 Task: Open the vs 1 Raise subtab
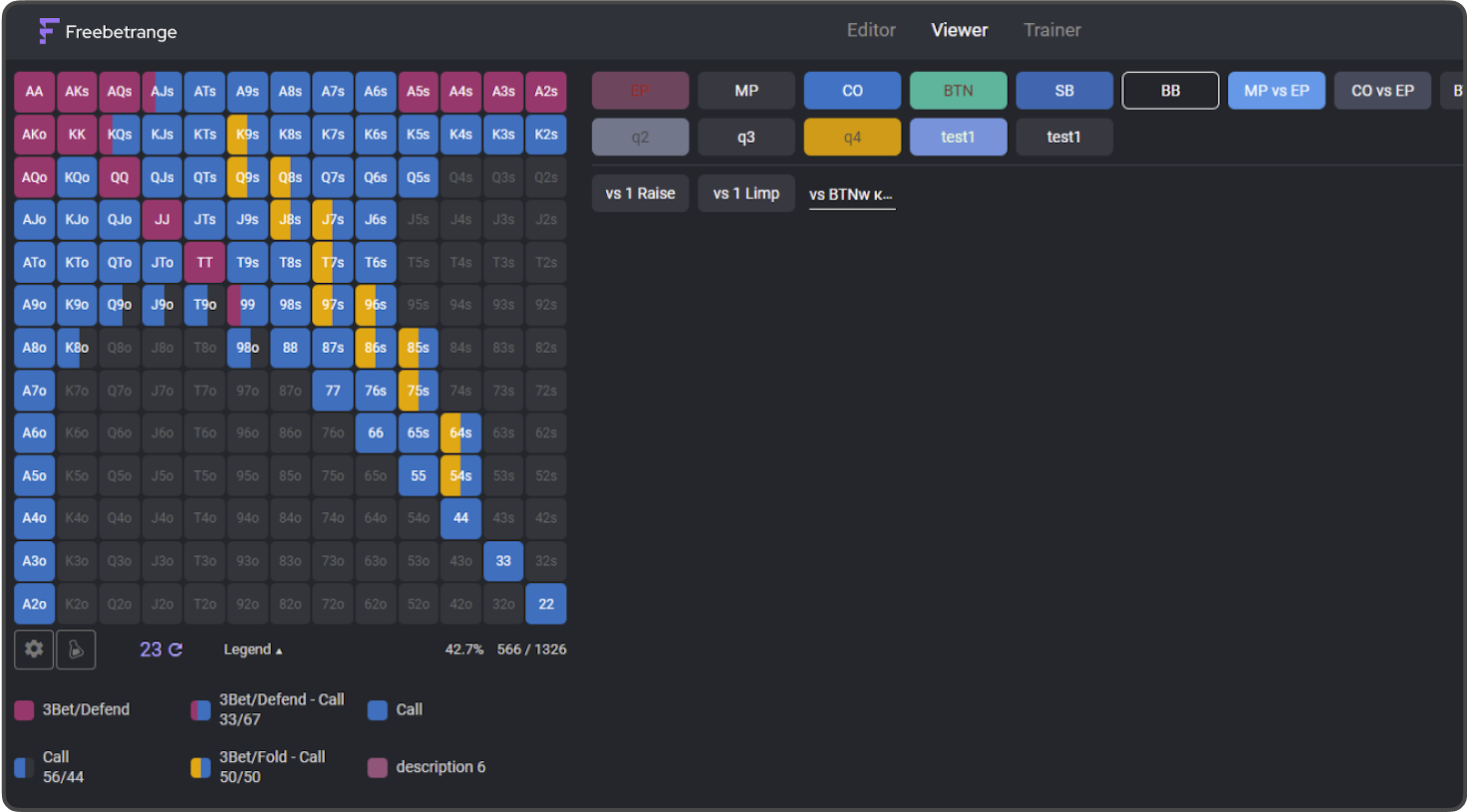click(x=640, y=192)
